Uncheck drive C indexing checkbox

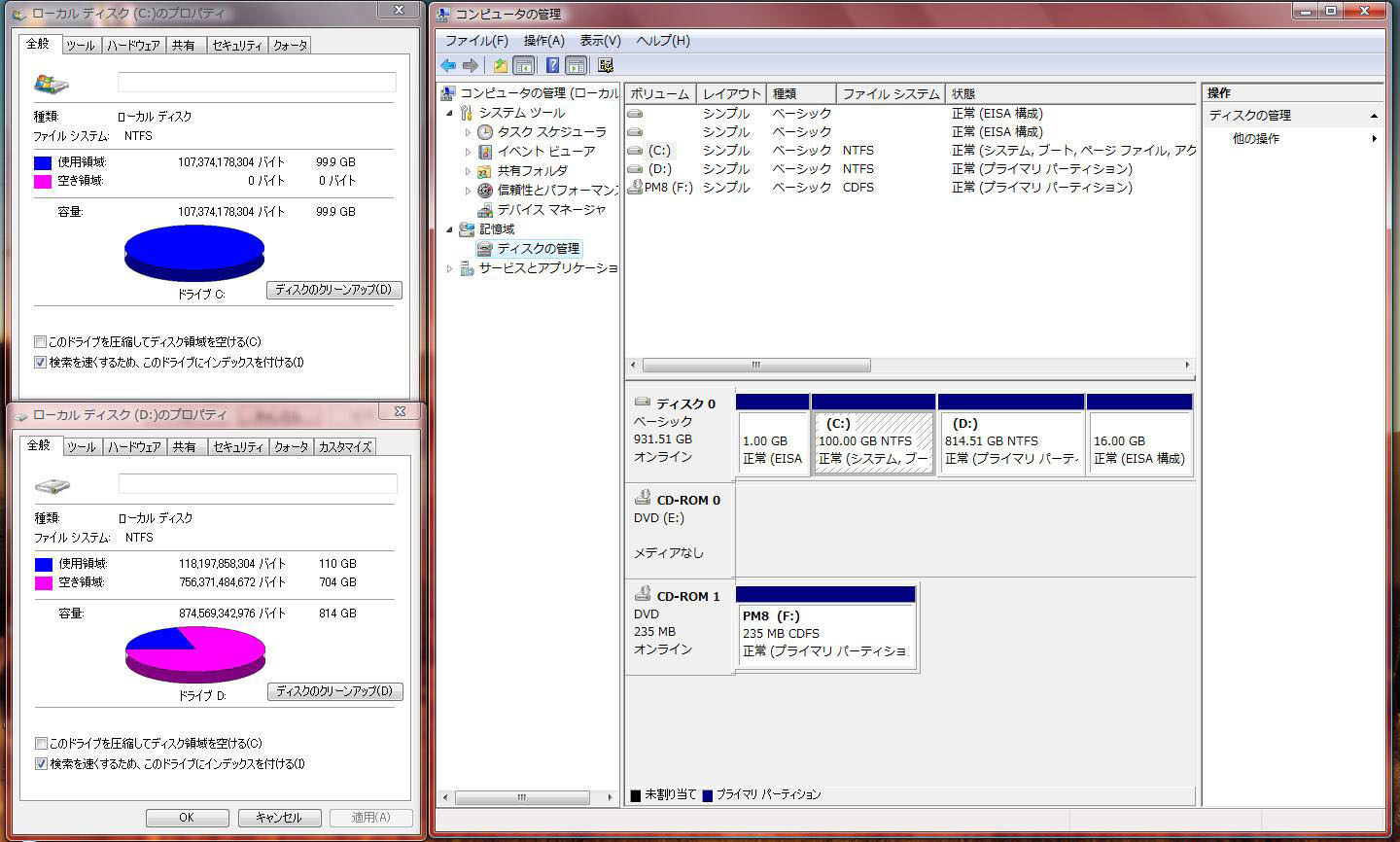pyautogui.click(x=40, y=363)
